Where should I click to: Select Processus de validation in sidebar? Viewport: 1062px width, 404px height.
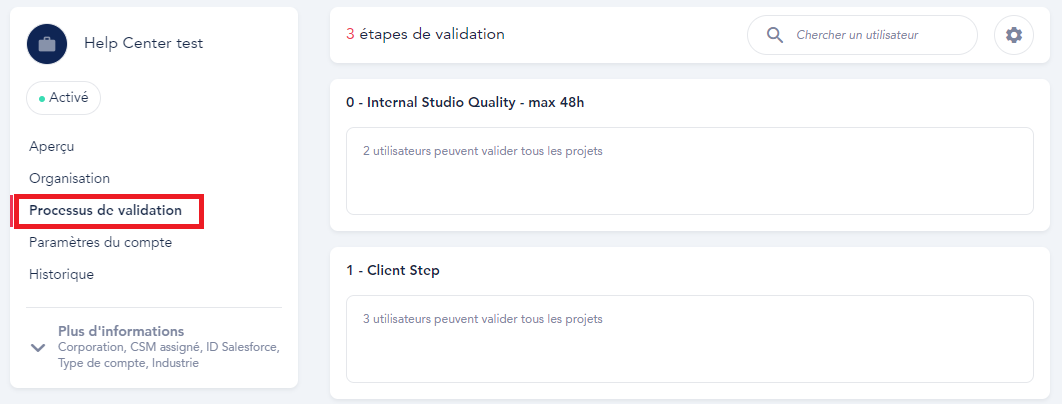106,210
